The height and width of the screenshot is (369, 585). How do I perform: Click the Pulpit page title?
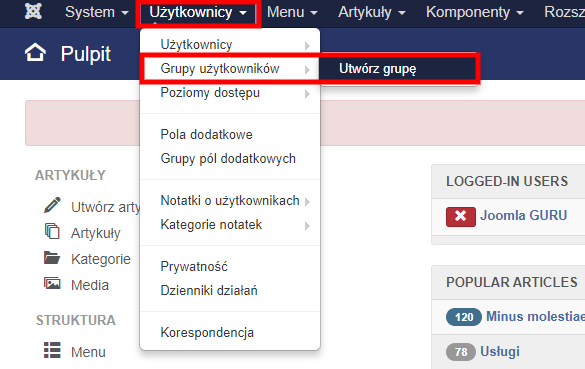(x=86, y=54)
